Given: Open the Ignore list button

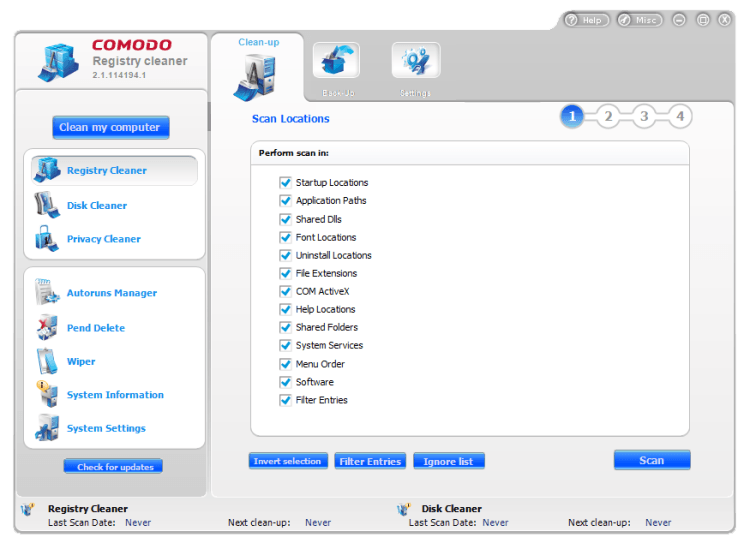Looking at the screenshot, I should (x=449, y=461).
